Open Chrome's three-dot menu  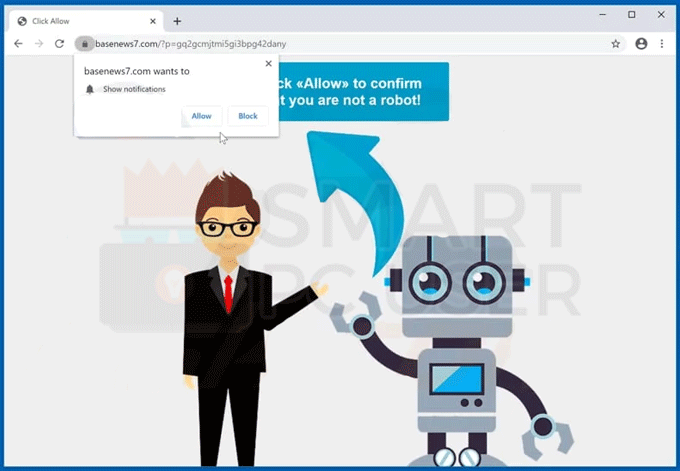pyautogui.click(x=662, y=44)
